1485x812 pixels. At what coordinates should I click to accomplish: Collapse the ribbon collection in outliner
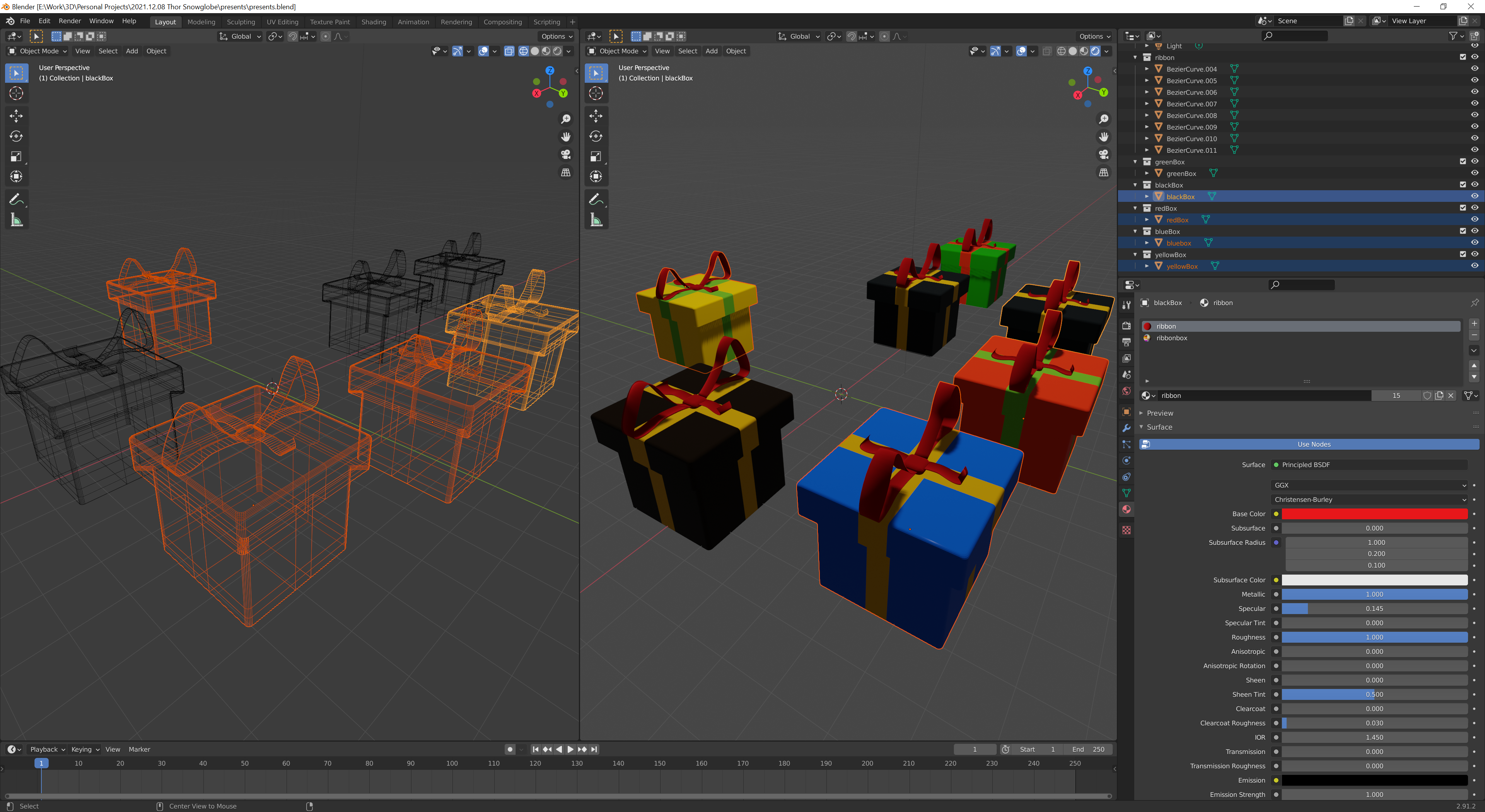1135,58
